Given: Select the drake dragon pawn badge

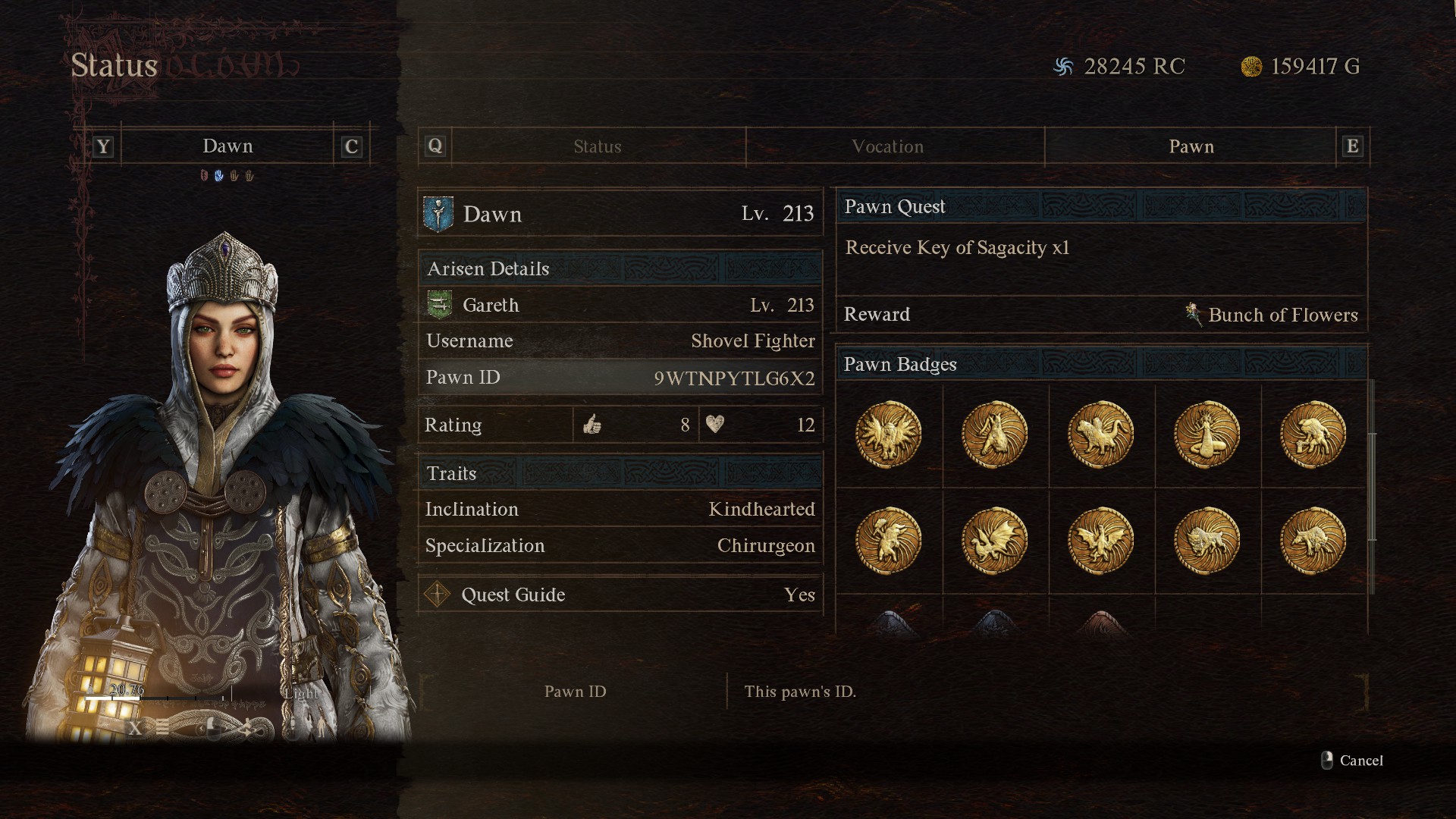Looking at the screenshot, I should click(x=994, y=541).
